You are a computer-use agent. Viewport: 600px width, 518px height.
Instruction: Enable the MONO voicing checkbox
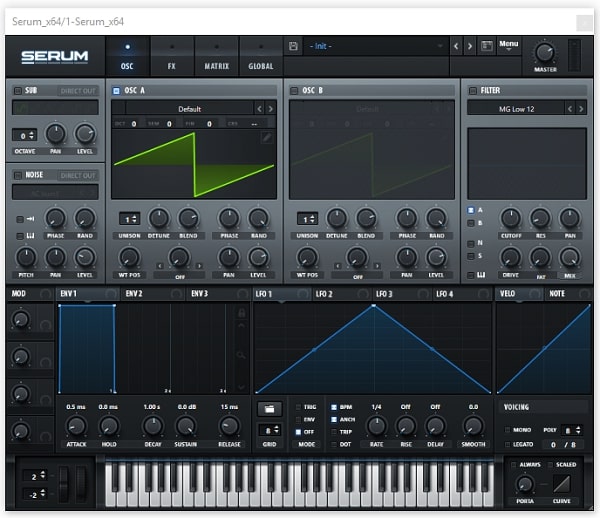507,430
